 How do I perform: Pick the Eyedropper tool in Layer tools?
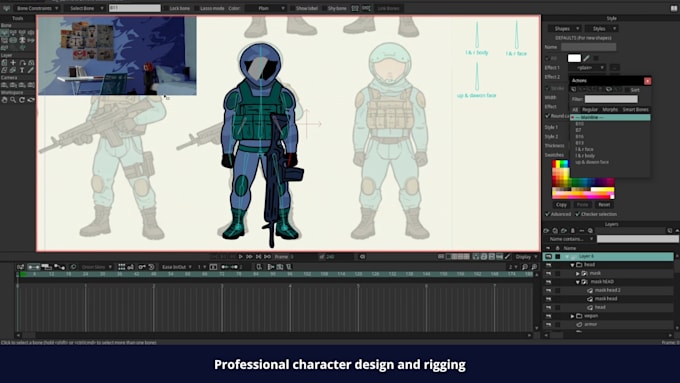coord(31,70)
